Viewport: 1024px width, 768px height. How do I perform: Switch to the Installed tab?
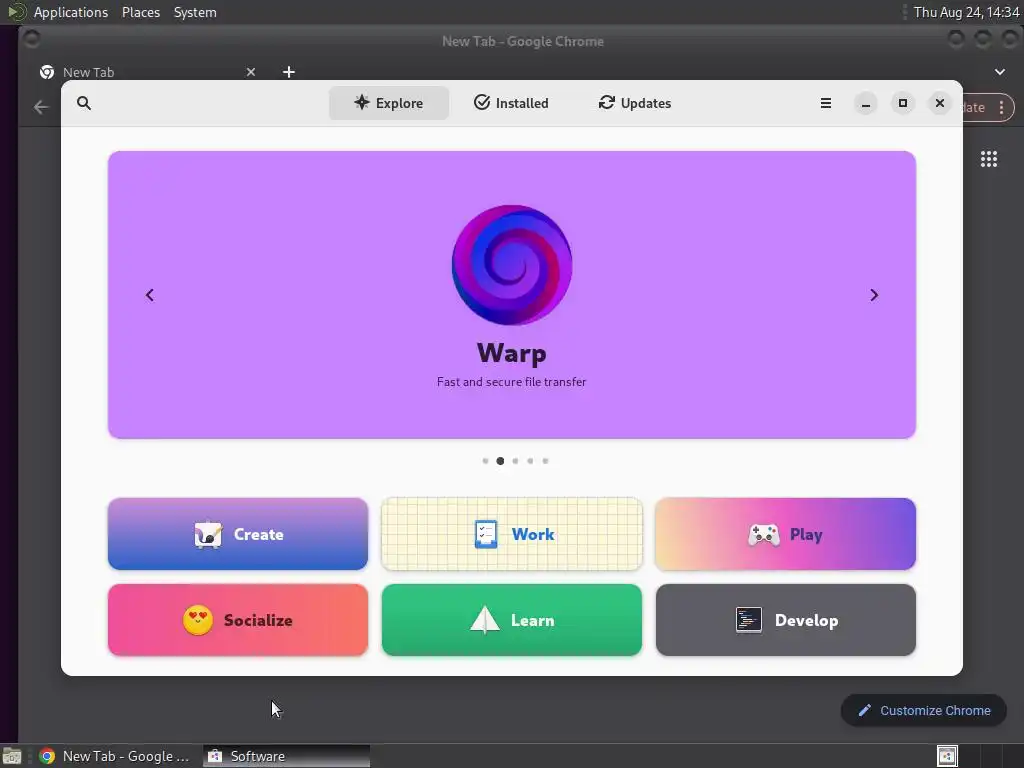point(511,103)
